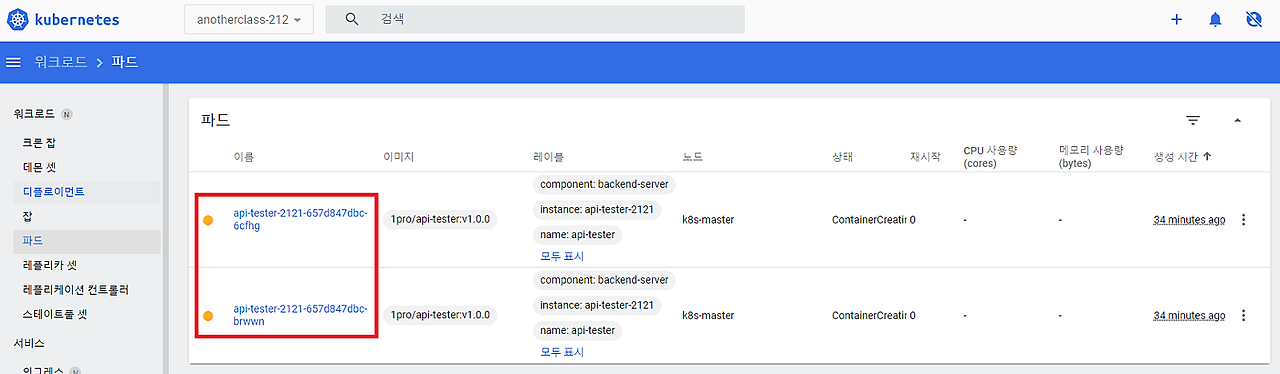Click the user account icon at top right
1280x374 pixels.
click(x=1255, y=19)
